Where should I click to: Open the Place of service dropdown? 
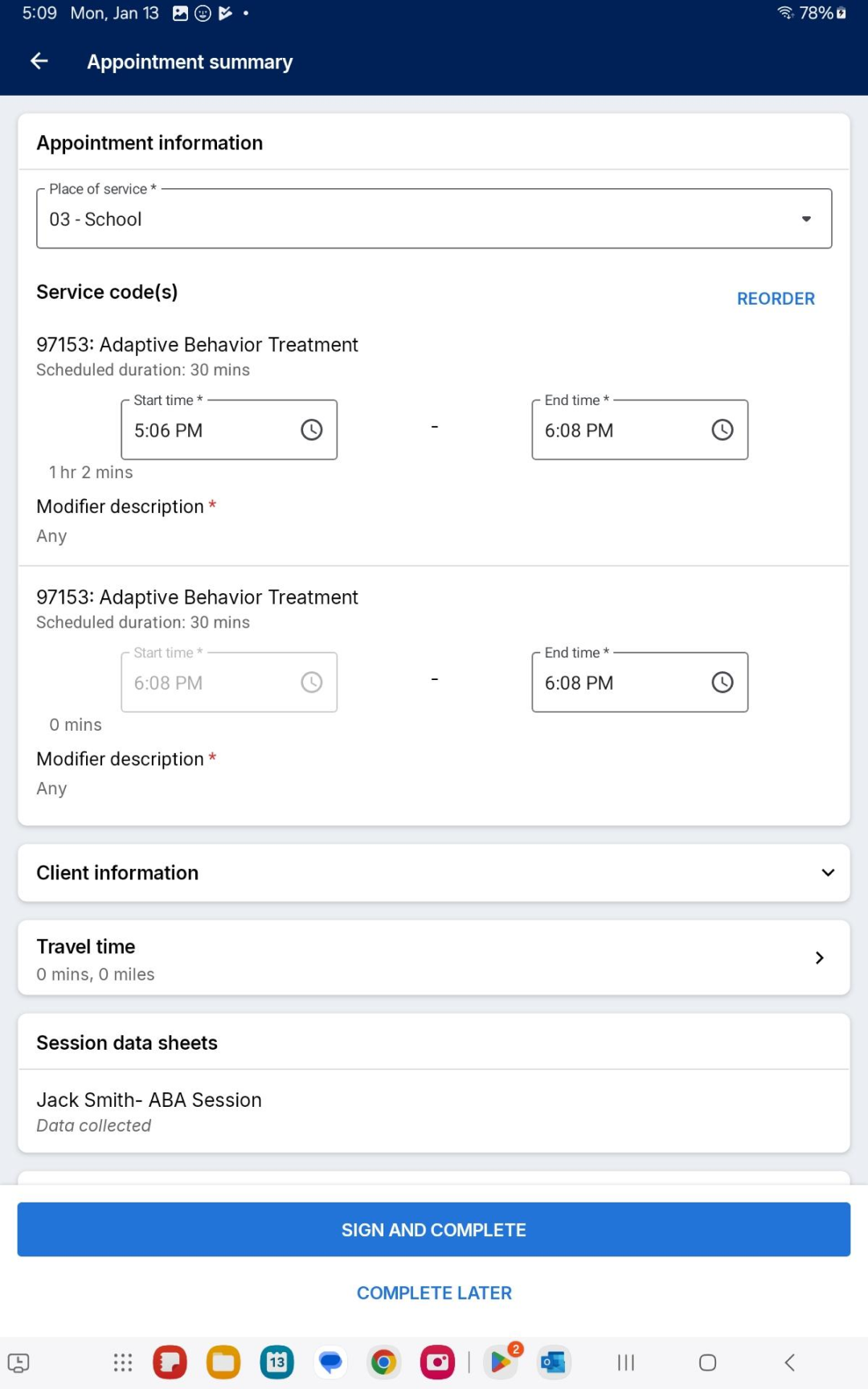tap(434, 219)
